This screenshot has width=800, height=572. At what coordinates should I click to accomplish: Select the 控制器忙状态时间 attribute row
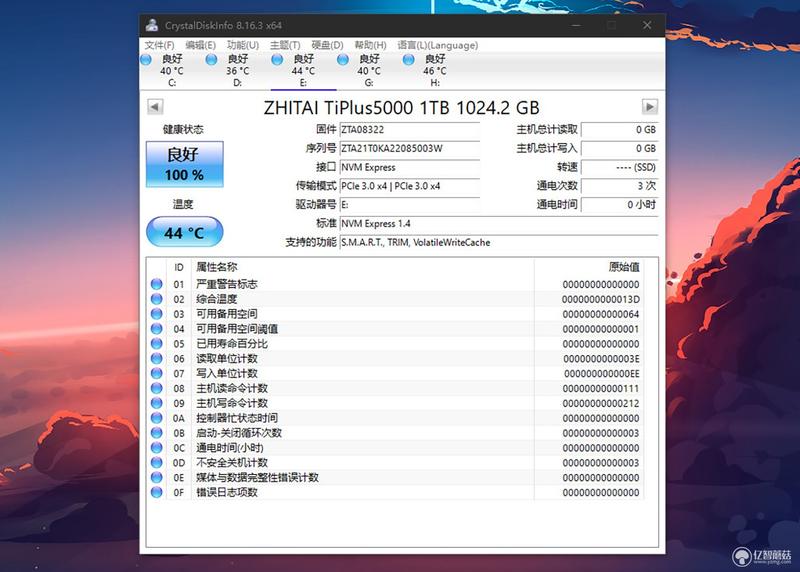[x=395, y=418]
